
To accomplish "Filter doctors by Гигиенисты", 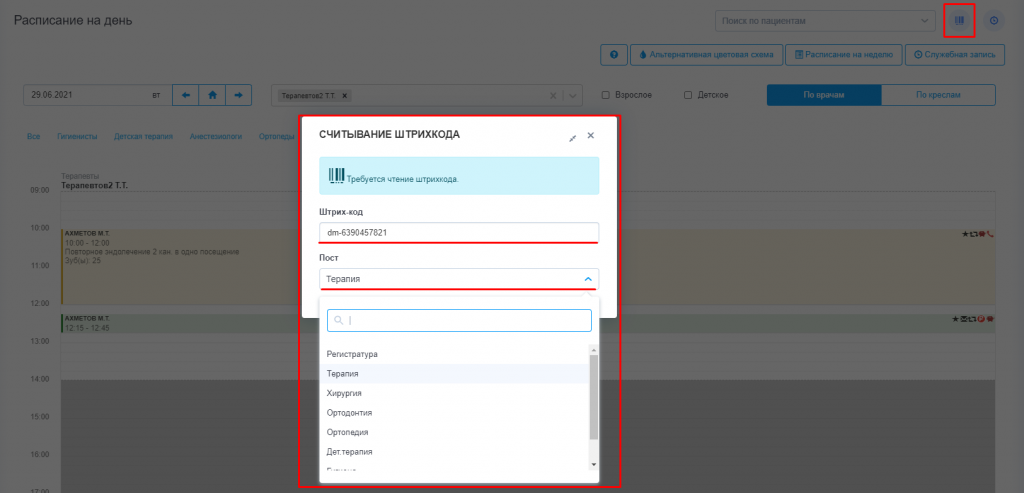I will tap(77, 137).
